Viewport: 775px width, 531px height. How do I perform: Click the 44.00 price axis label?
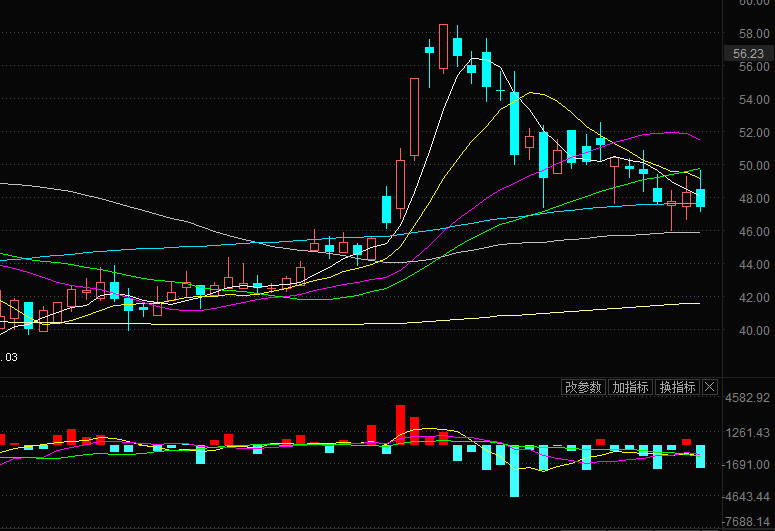754,265
